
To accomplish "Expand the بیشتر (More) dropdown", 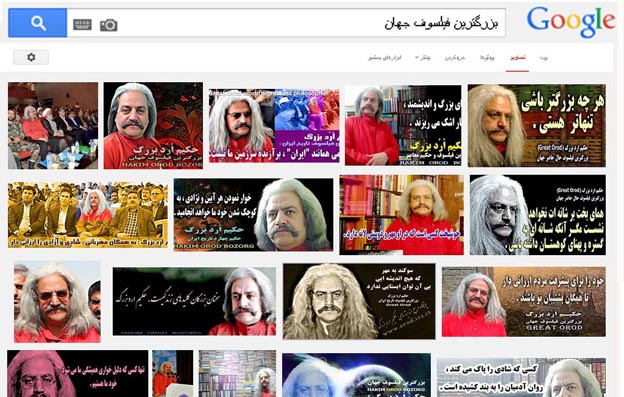I will (x=423, y=58).
